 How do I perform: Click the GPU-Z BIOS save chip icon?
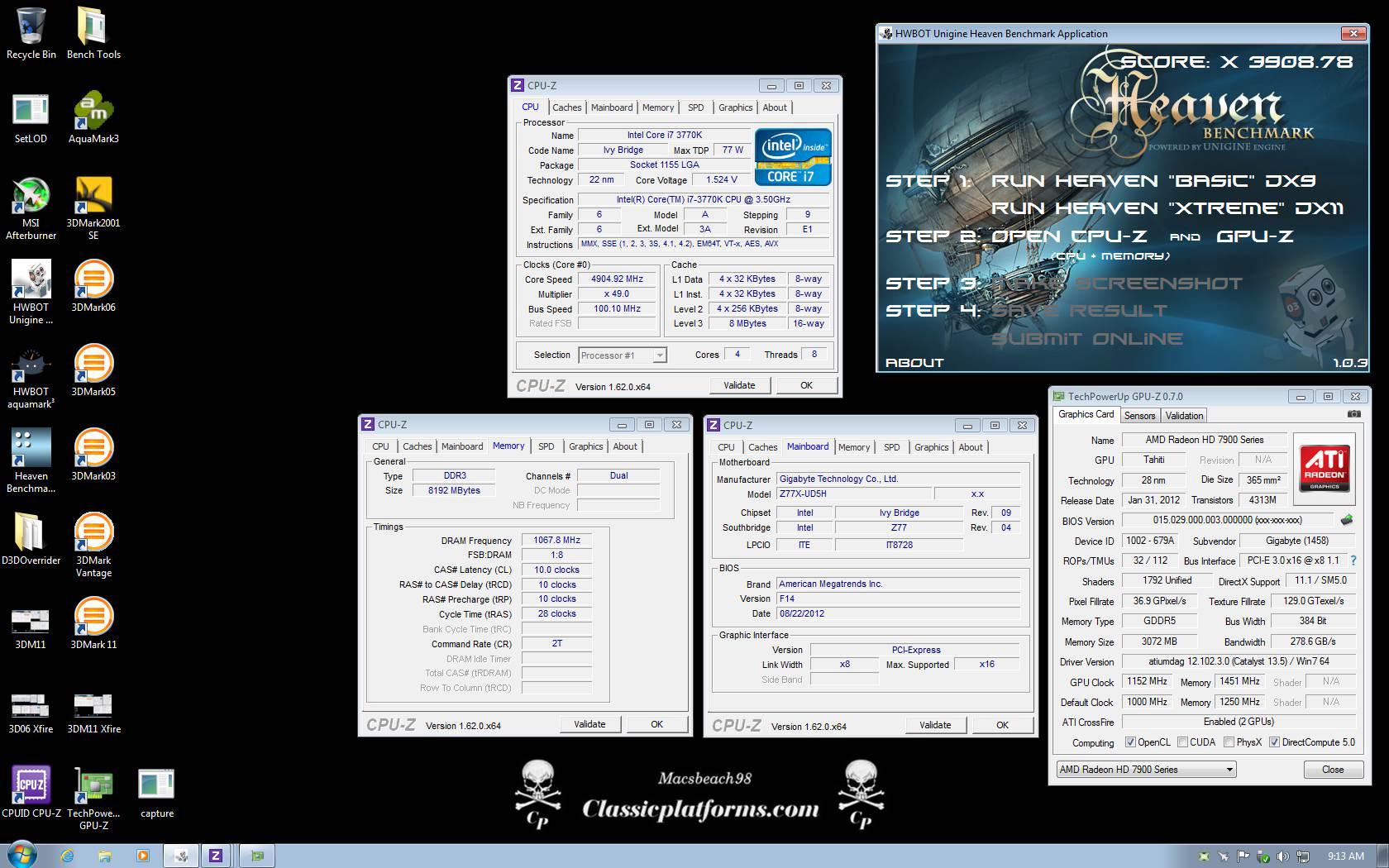coord(1347,520)
